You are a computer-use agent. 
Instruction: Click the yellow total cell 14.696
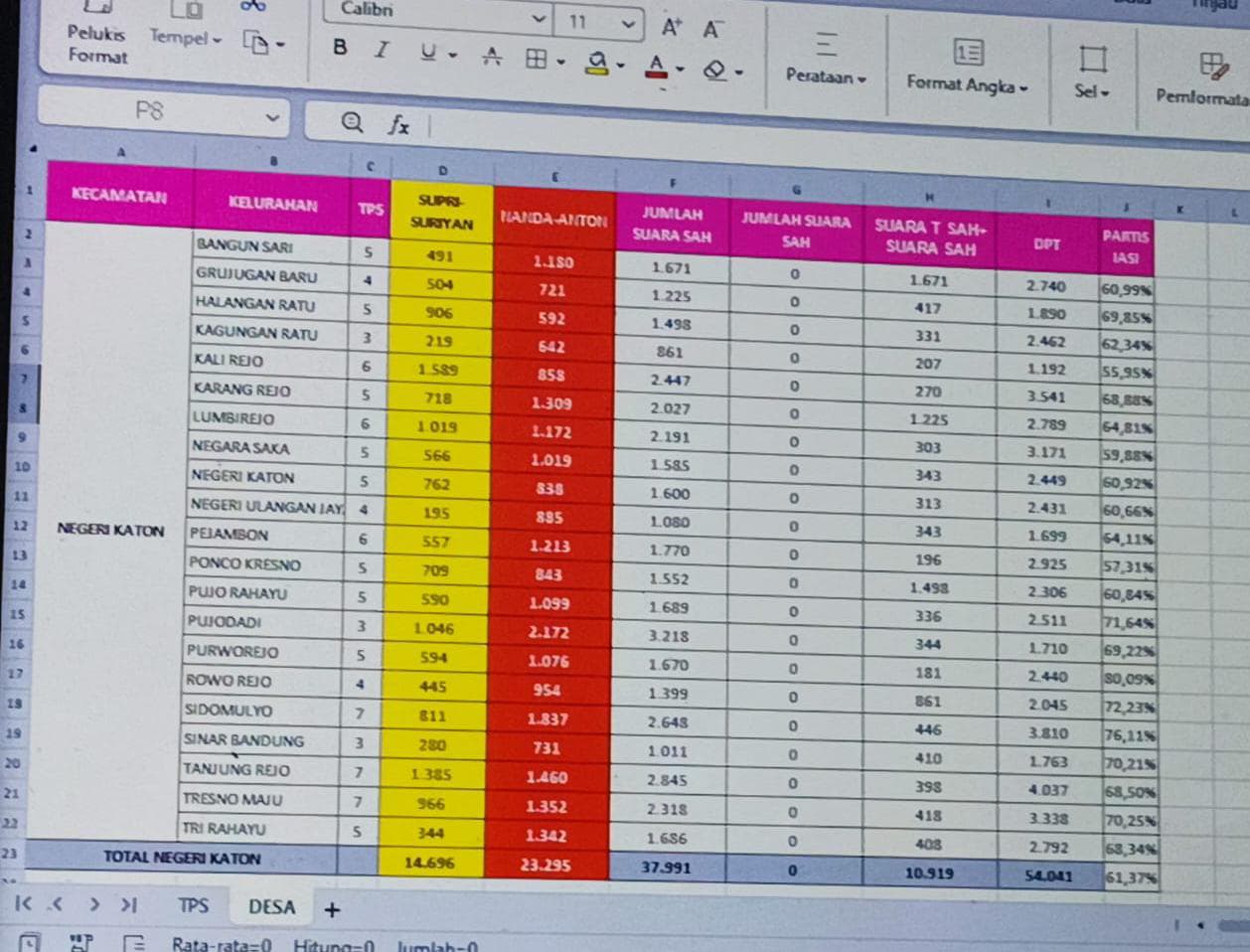pos(429,863)
